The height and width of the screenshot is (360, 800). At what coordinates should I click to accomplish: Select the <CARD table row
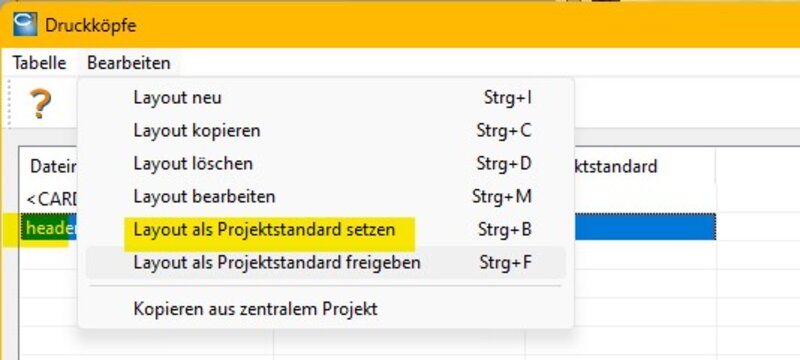(49, 199)
